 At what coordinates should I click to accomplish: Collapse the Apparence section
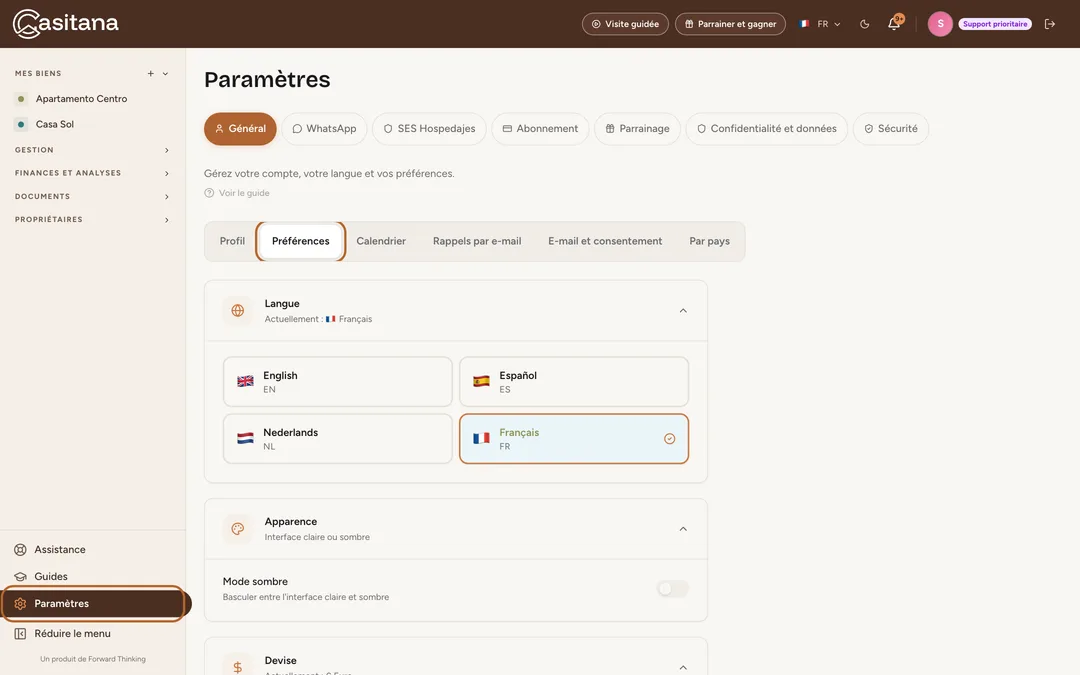coord(683,529)
